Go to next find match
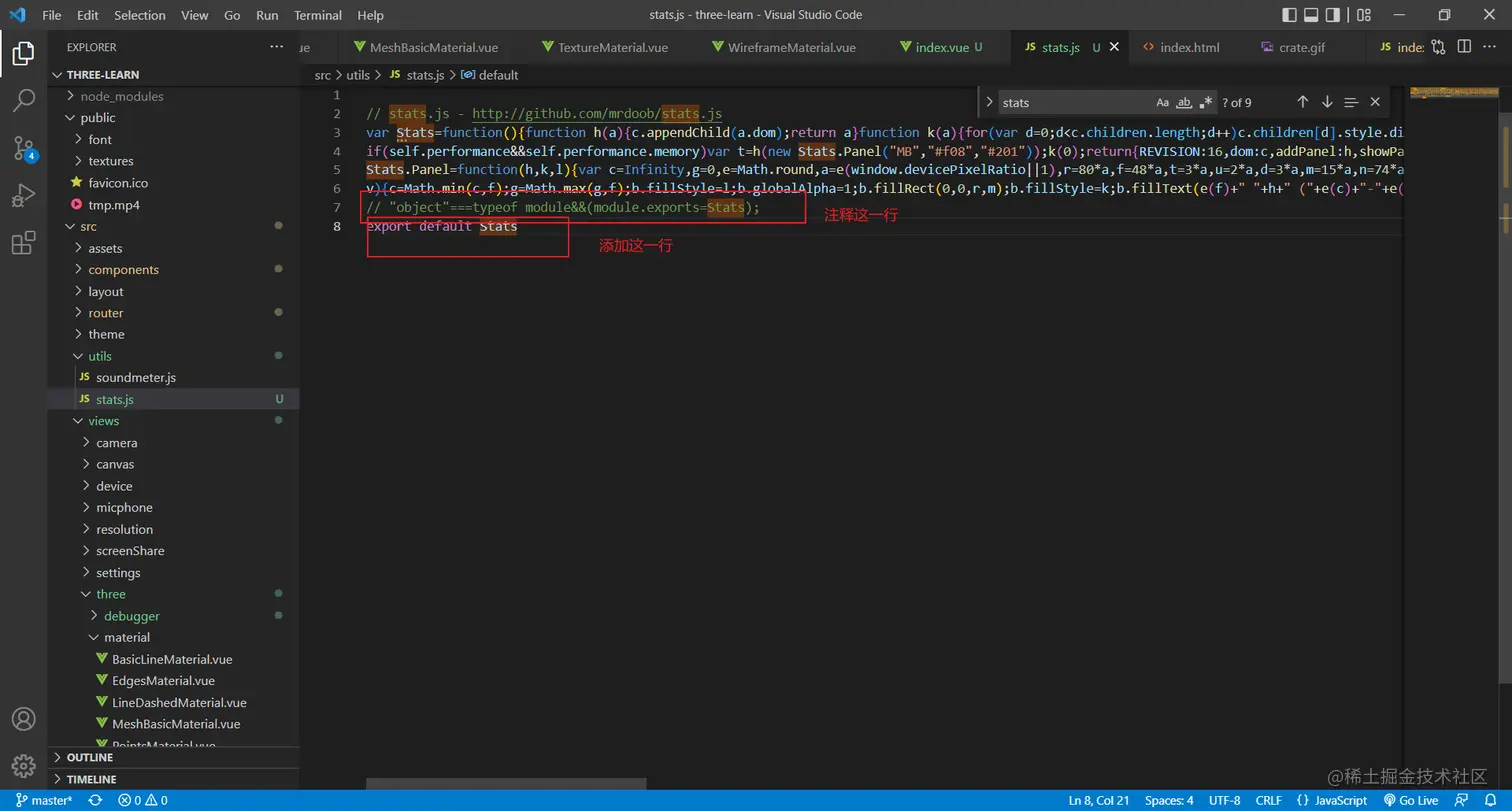Image resolution: width=1512 pixels, height=811 pixels. [1327, 102]
